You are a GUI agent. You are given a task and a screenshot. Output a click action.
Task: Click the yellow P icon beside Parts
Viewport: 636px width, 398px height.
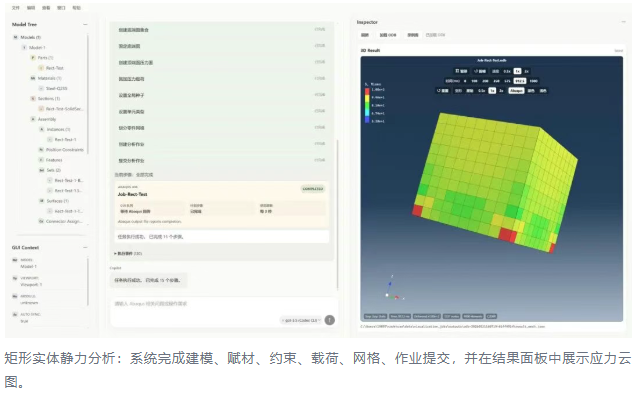[33, 58]
